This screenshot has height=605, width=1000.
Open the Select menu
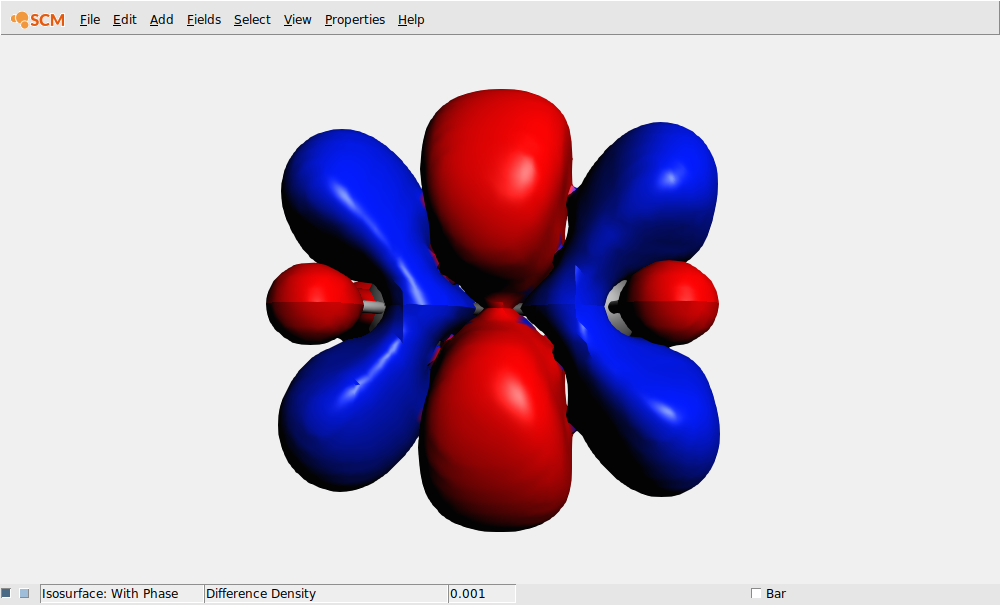[x=252, y=19]
